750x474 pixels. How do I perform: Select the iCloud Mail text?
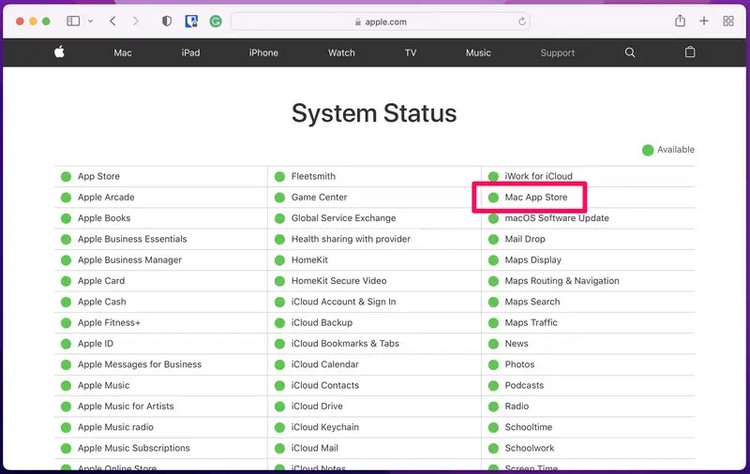tap(315, 448)
